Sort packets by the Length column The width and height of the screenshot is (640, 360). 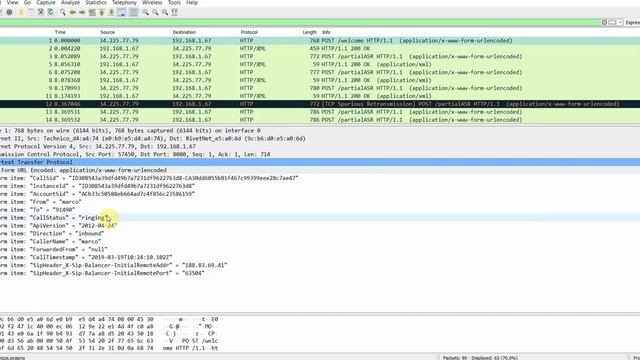click(309, 32)
